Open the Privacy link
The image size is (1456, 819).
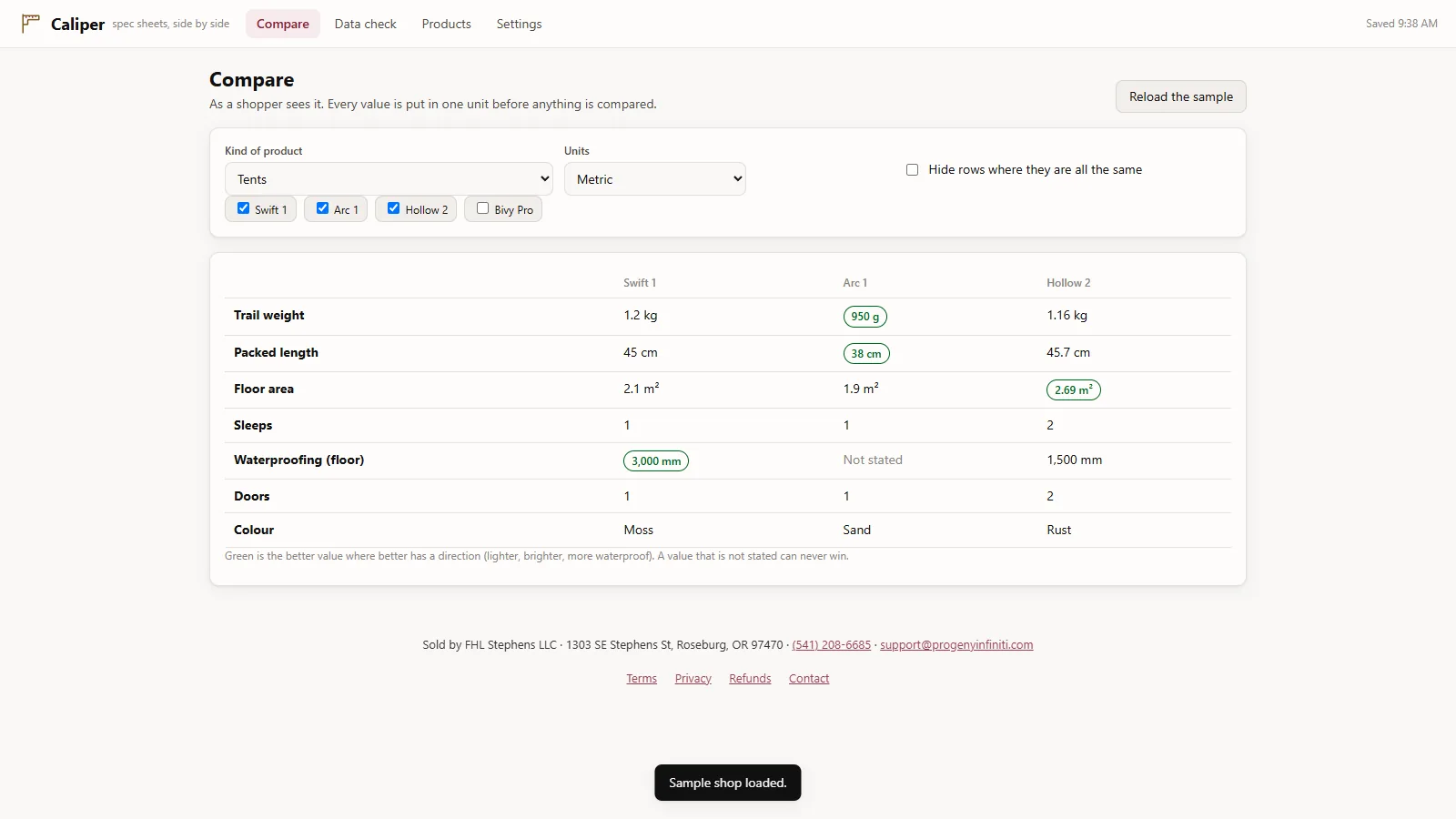pos(693,679)
